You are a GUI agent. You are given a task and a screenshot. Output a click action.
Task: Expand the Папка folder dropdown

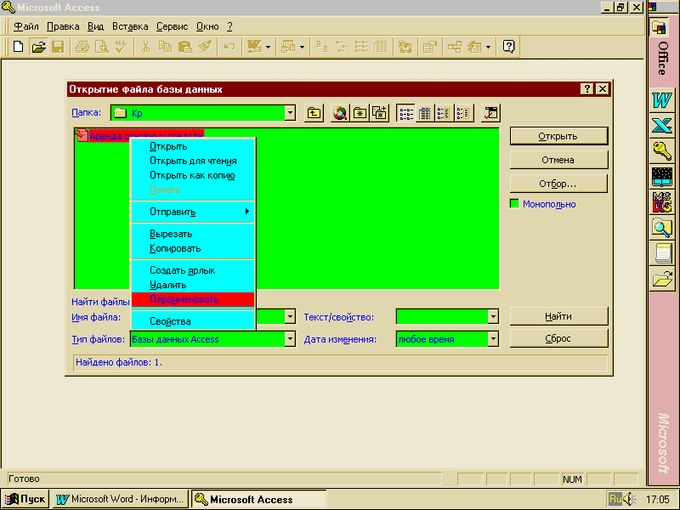click(289, 113)
